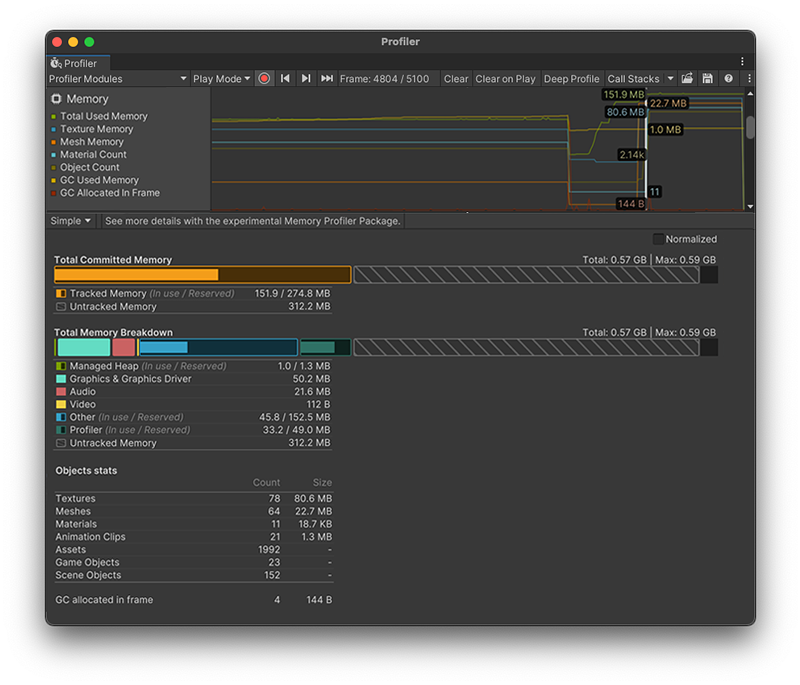Click the Clear button

[456, 78]
